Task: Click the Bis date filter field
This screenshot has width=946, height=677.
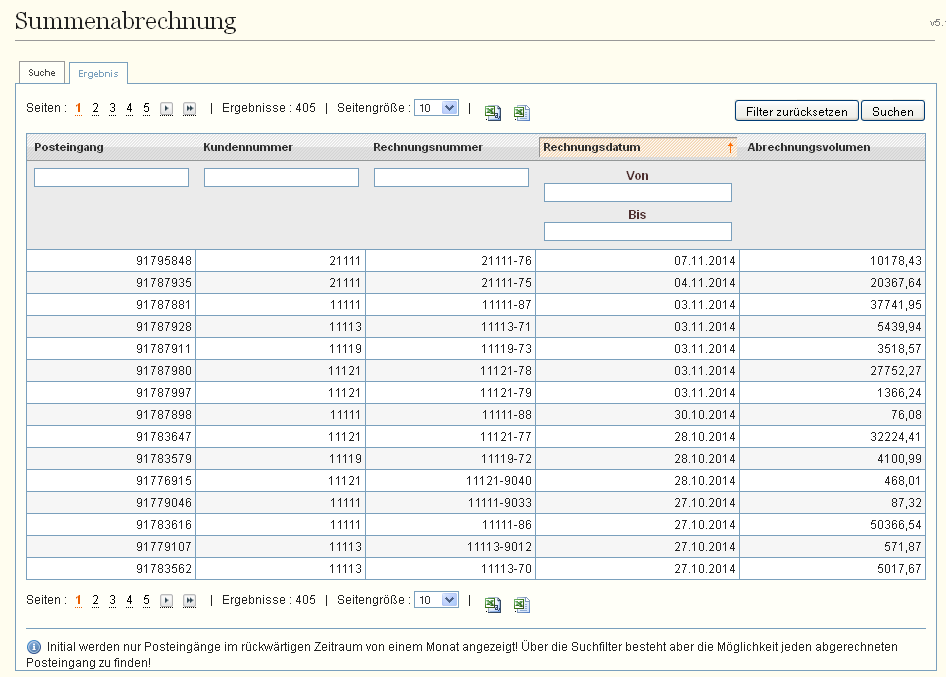Action: [x=638, y=231]
